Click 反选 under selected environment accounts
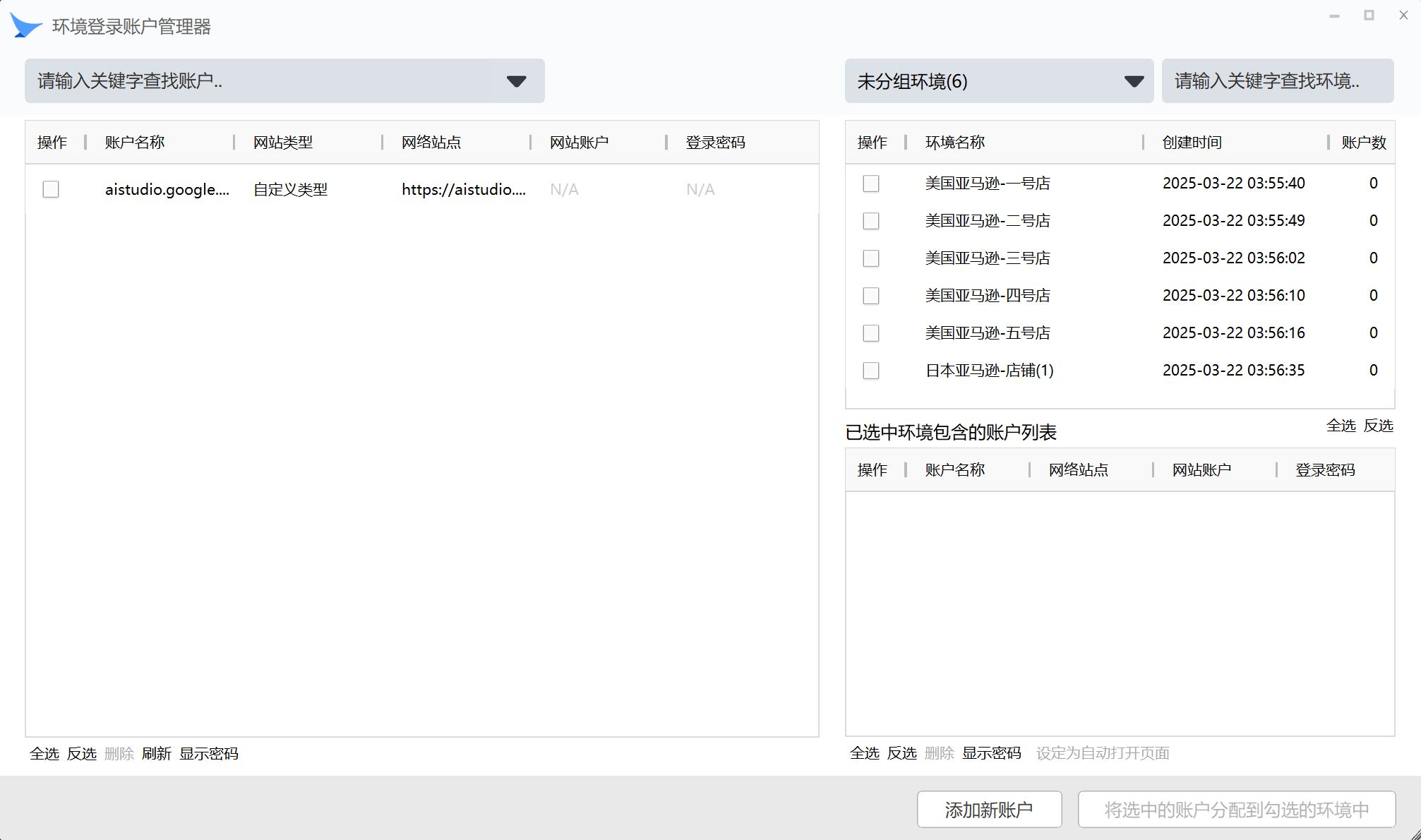 [x=902, y=753]
